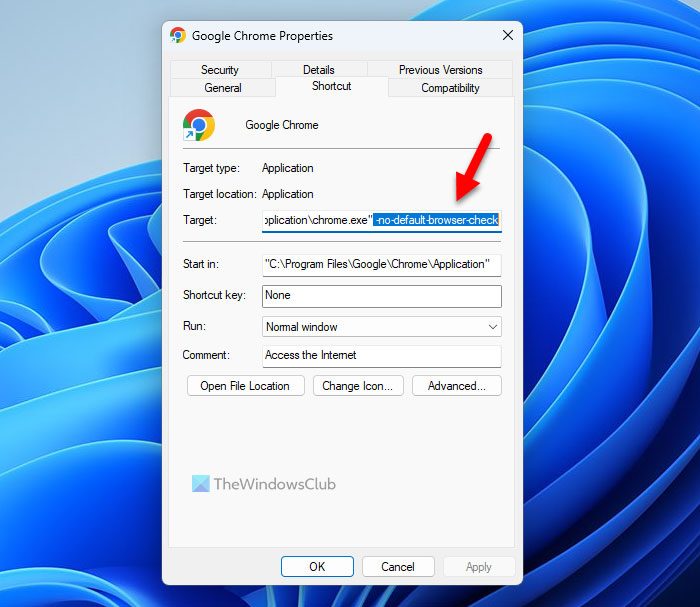Click the Target location Application value

click(288, 194)
